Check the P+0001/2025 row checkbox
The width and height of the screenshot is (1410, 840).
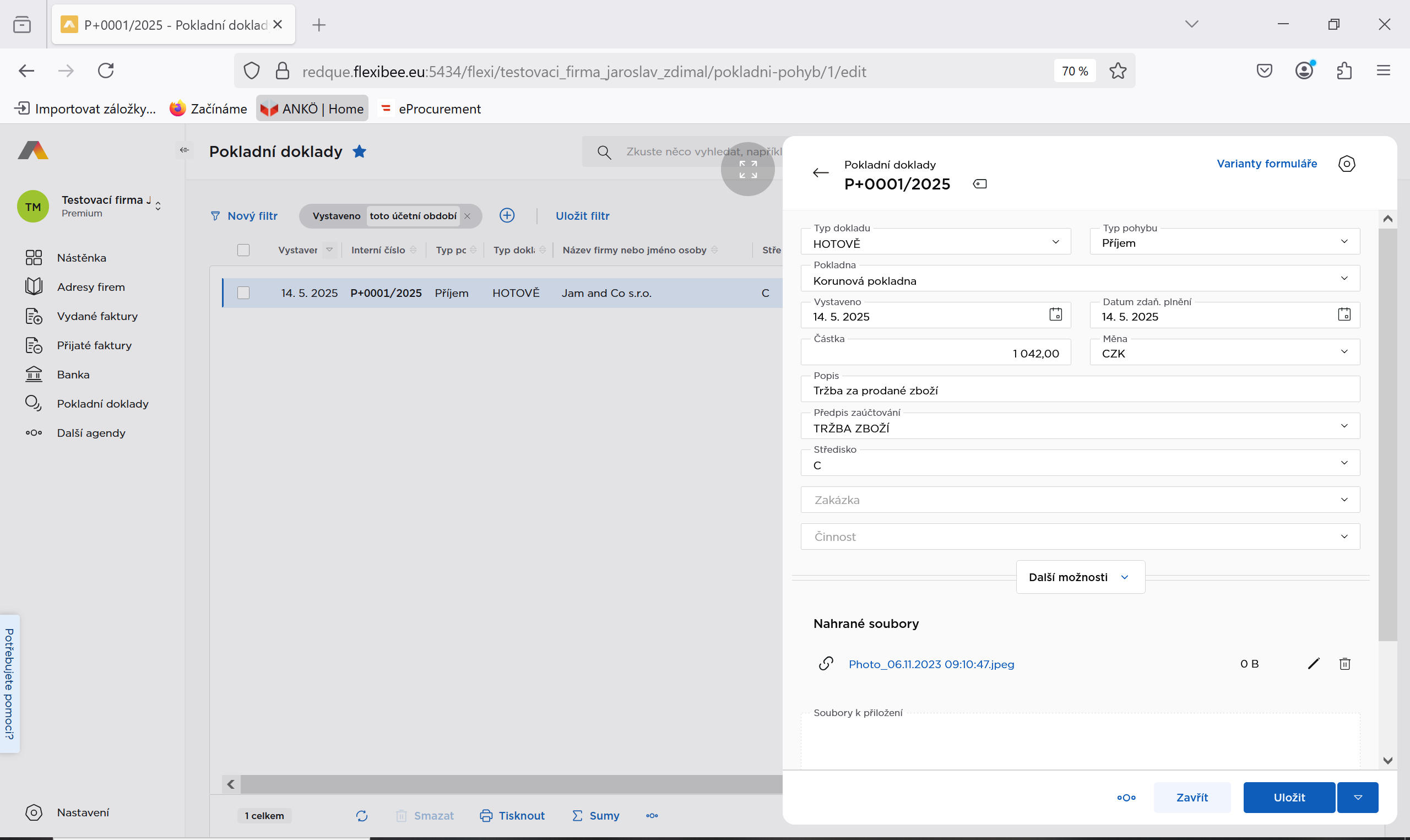pyautogui.click(x=243, y=293)
